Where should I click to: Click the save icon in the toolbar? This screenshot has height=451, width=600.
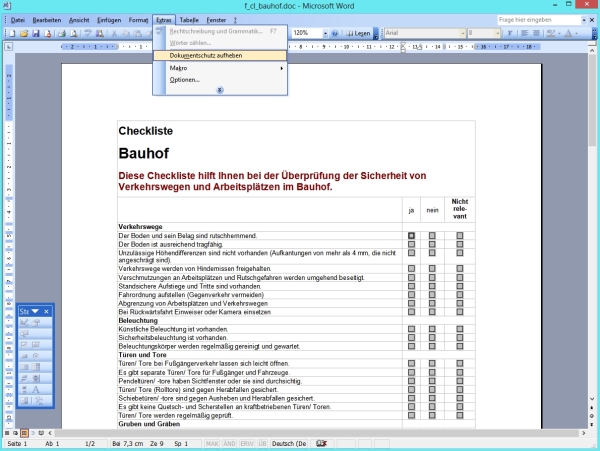click(36, 33)
